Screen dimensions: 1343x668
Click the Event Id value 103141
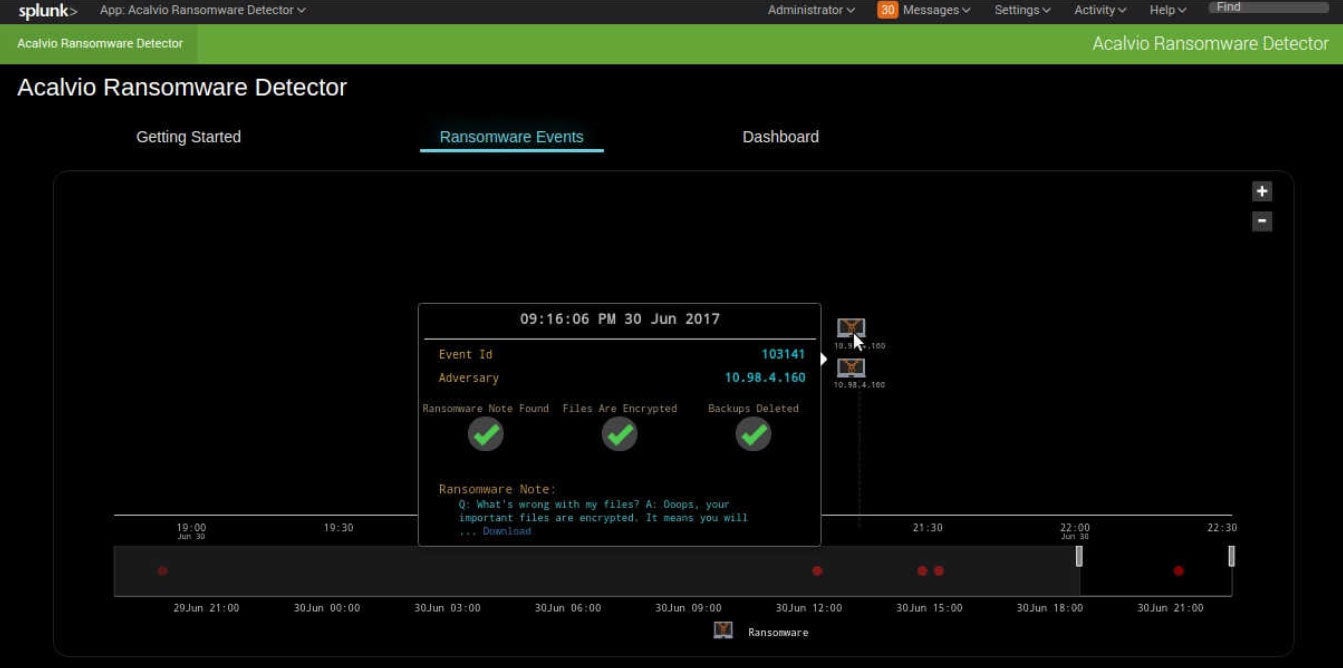783,354
